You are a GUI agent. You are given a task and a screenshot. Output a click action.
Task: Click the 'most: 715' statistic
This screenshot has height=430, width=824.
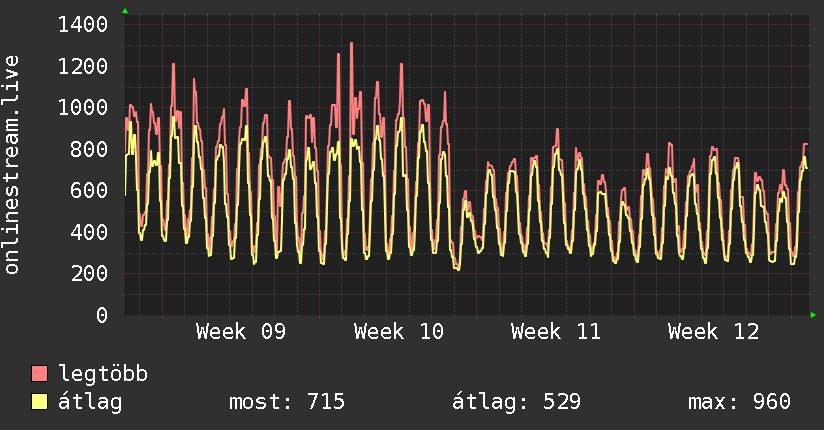point(287,402)
